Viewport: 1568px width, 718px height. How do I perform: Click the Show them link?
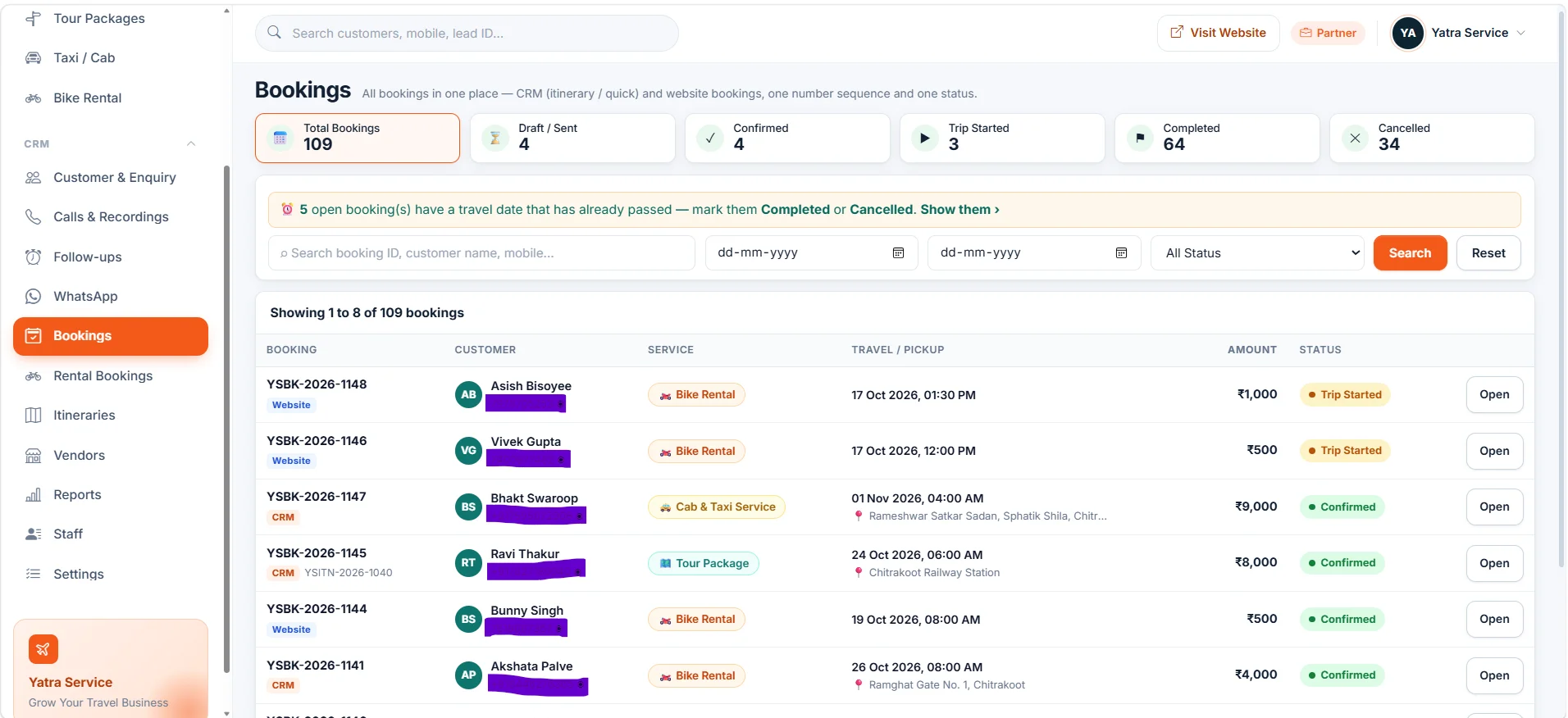(959, 210)
